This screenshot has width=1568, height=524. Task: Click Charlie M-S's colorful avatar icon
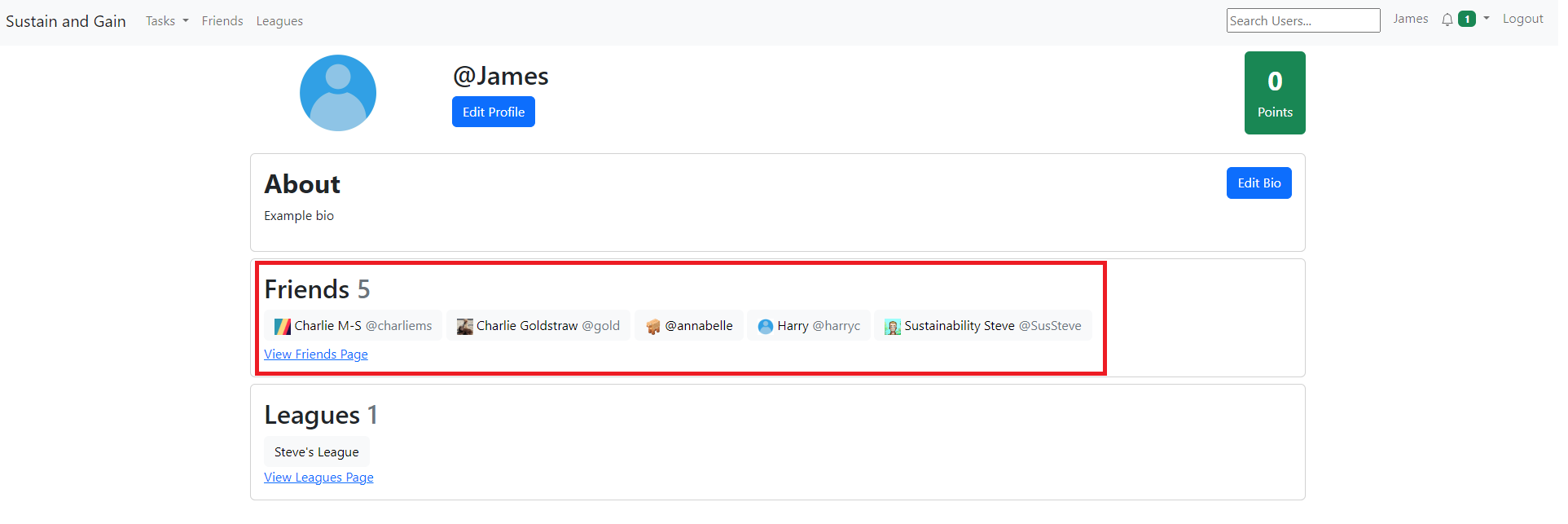(x=282, y=326)
